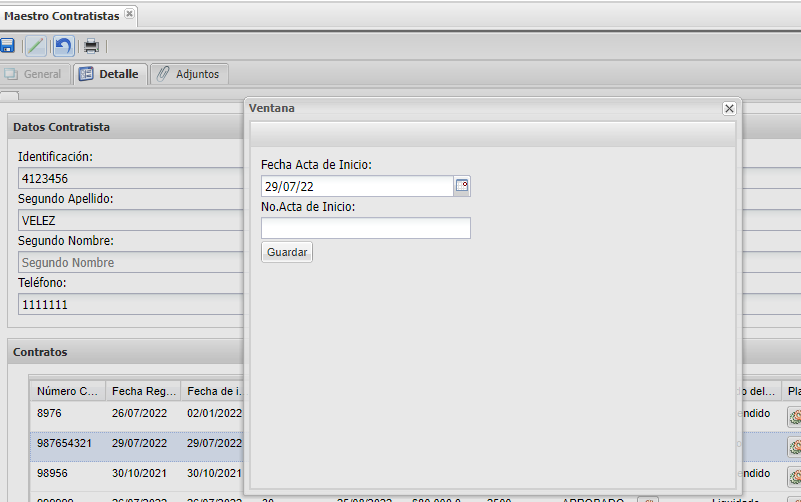Screen dimensions: 801x502
Task: Click plan icon in row 987654321
Action: coord(794,447)
